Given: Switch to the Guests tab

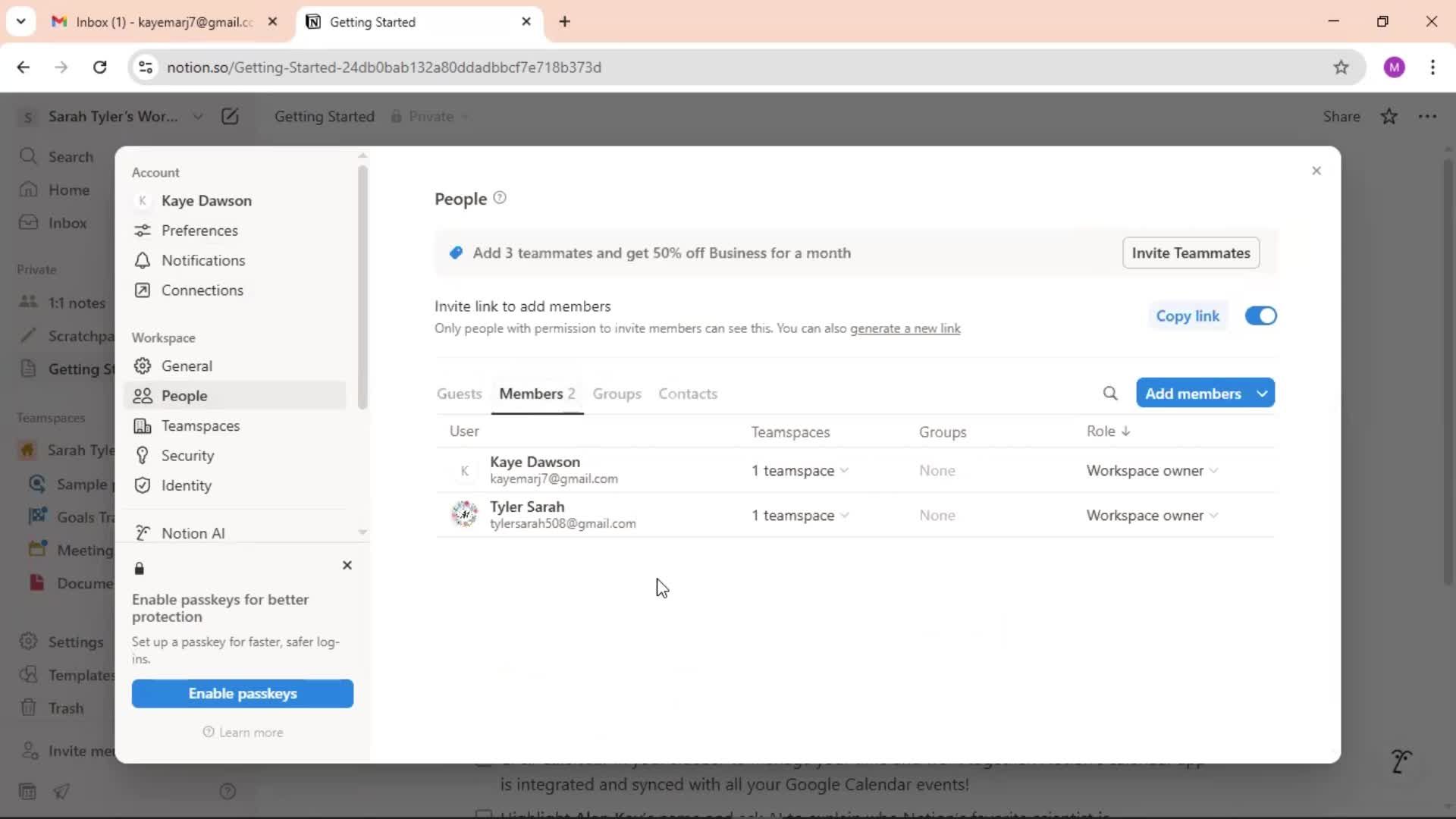Looking at the screenshot, I should tap(459, 394).
